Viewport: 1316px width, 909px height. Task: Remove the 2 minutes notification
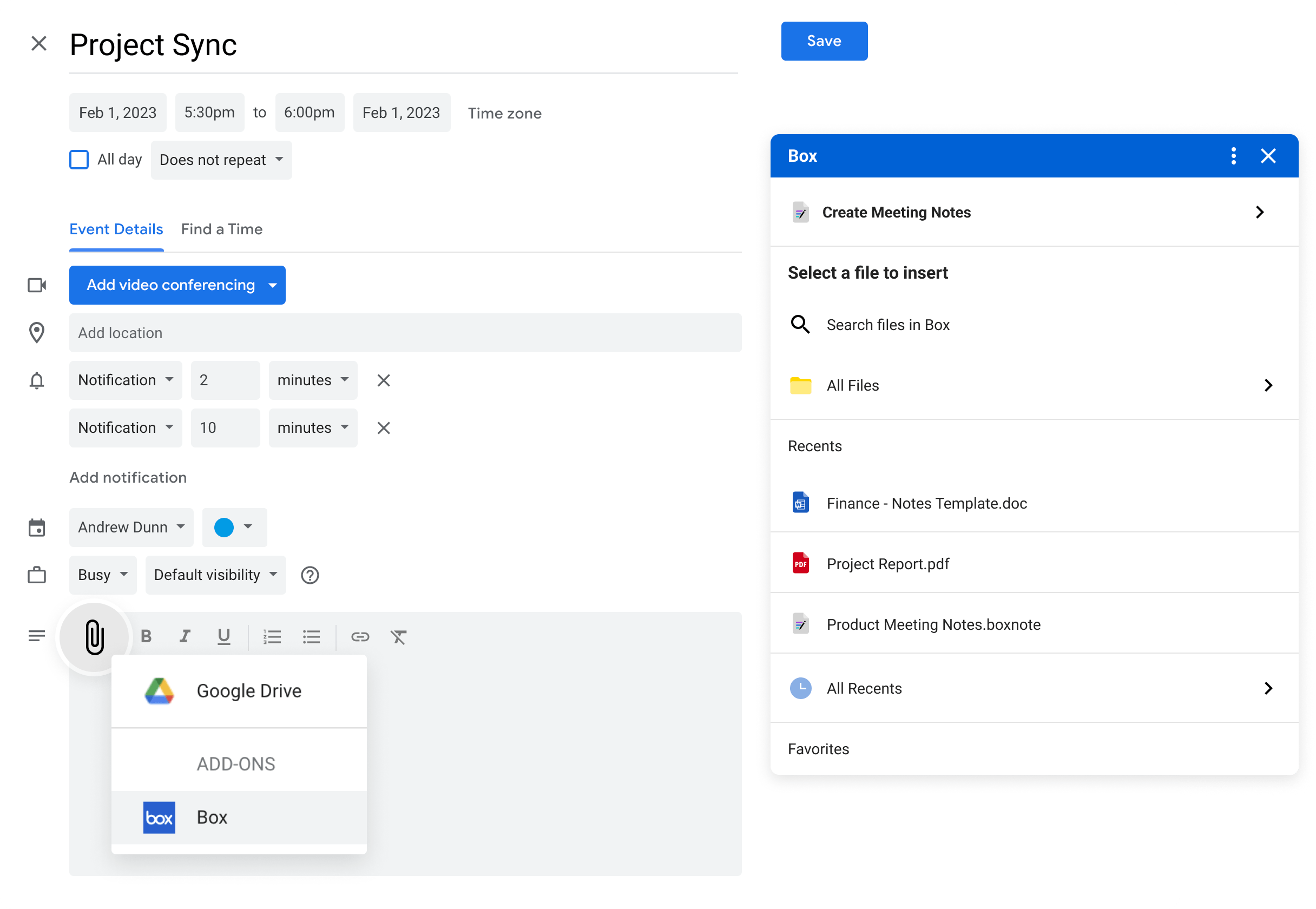pos(384,380)
